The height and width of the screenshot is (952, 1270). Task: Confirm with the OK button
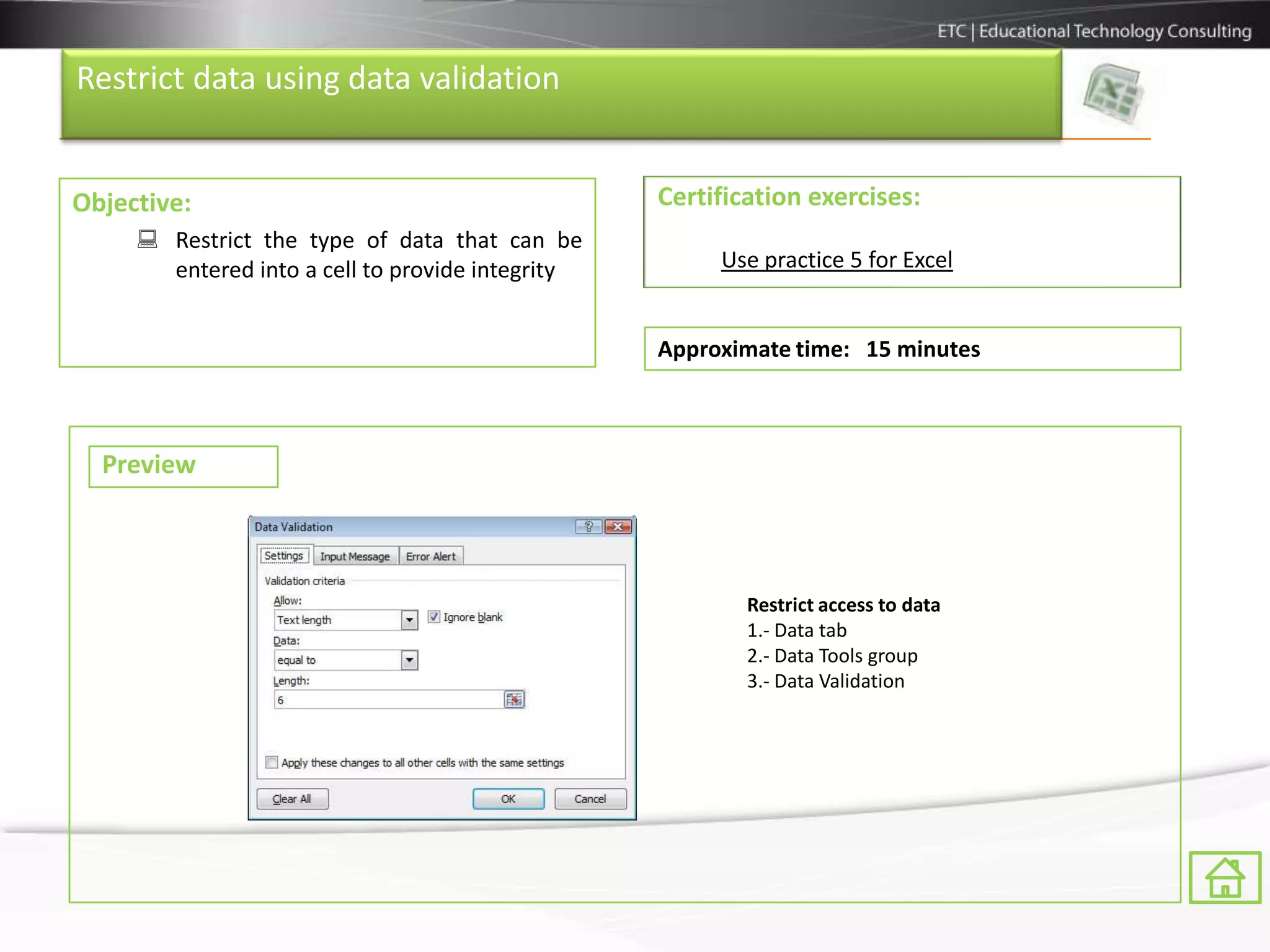coord(508,799)
